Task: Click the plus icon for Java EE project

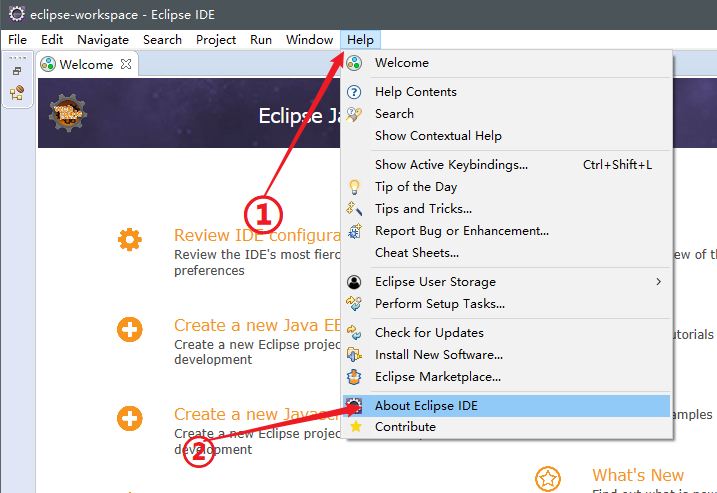Action: [130, 330]
